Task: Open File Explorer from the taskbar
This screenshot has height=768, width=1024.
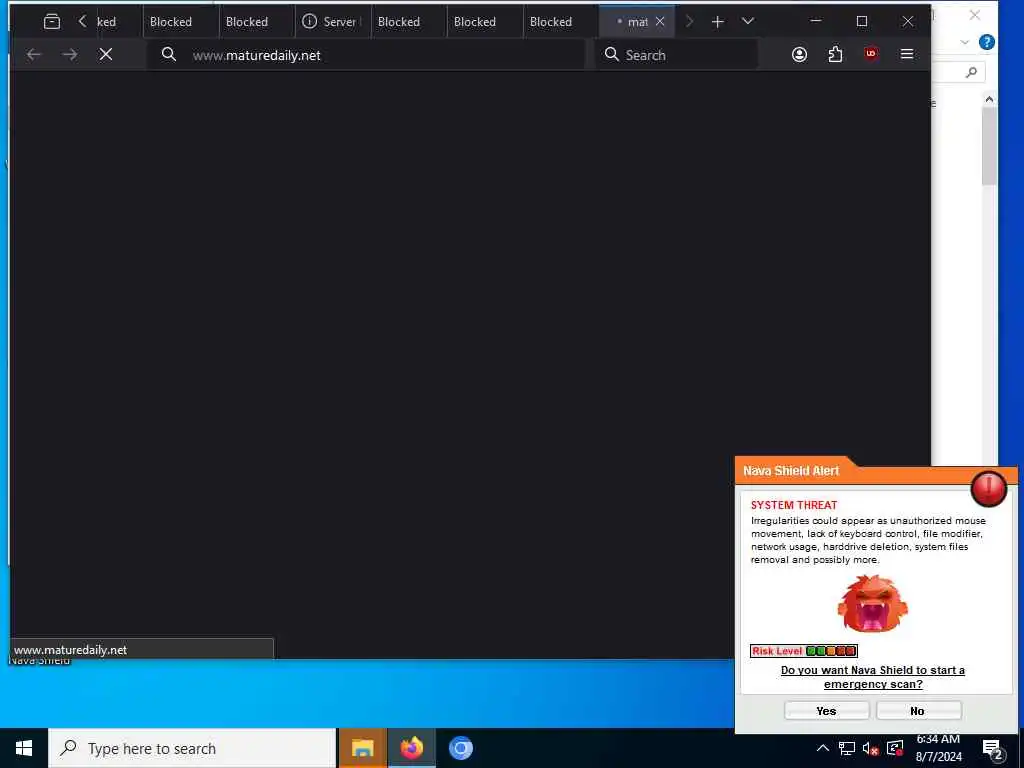Action: 362,748
